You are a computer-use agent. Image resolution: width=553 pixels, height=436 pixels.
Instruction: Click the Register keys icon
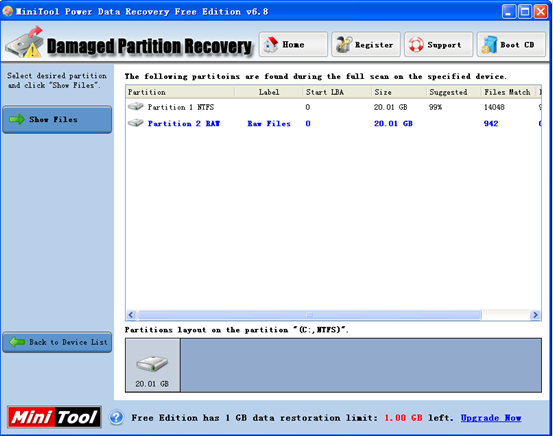pyautogui.click(x=344, y=44)
